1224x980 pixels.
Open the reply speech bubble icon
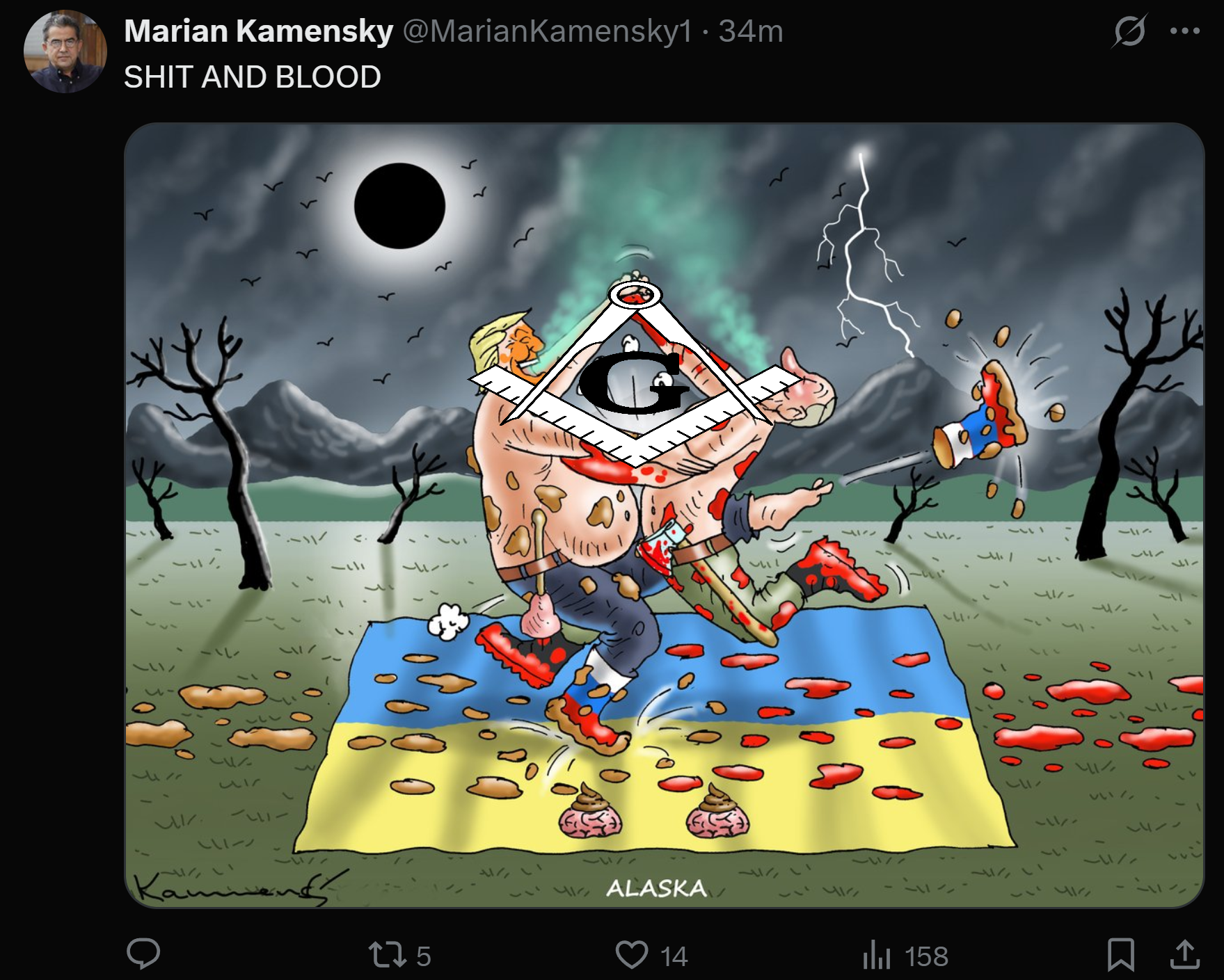click(143, 954)
